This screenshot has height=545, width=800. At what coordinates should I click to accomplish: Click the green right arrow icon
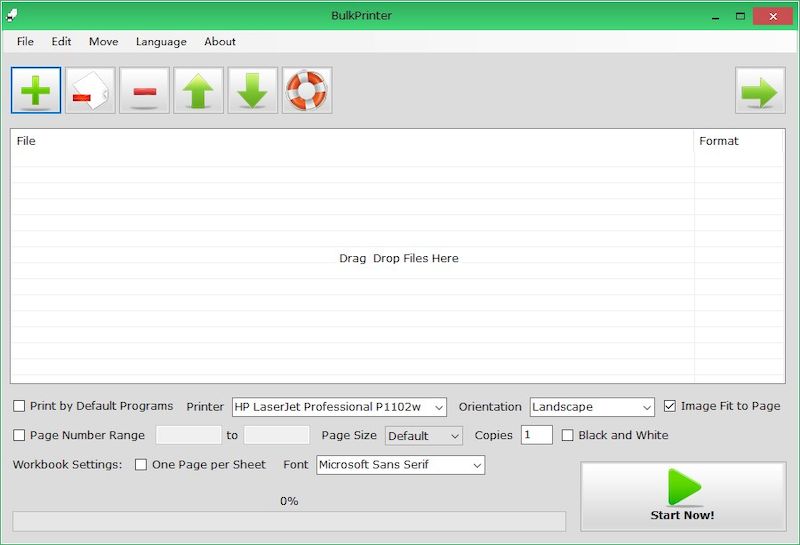(760, 90)
